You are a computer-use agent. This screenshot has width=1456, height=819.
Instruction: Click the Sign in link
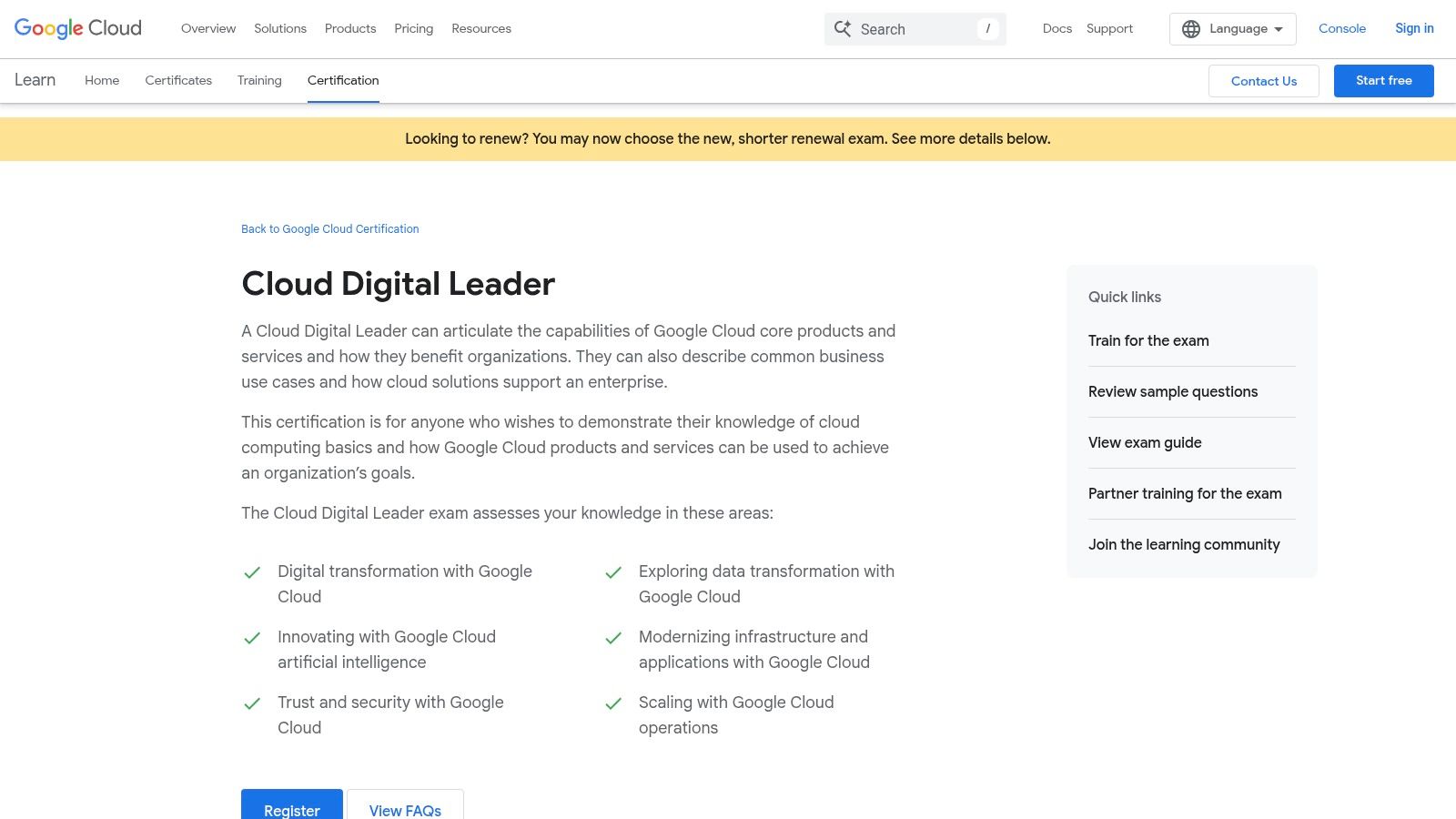(x=1414, y=28)
